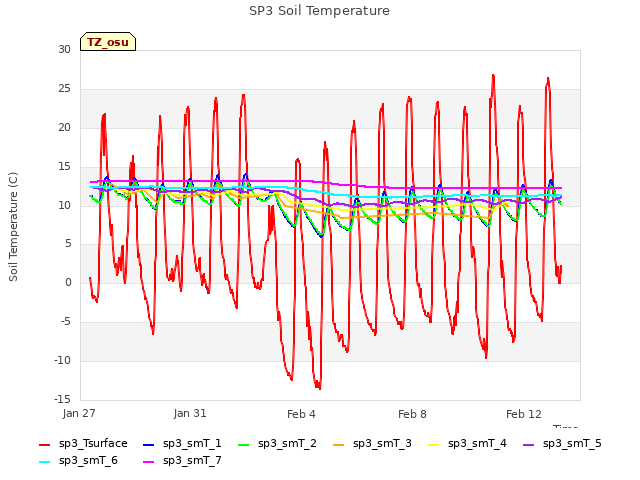The width and height of the screenshot is (640, 480).
Task: Click the Jan 31 x-axis tick label
Action: (190, 413)
